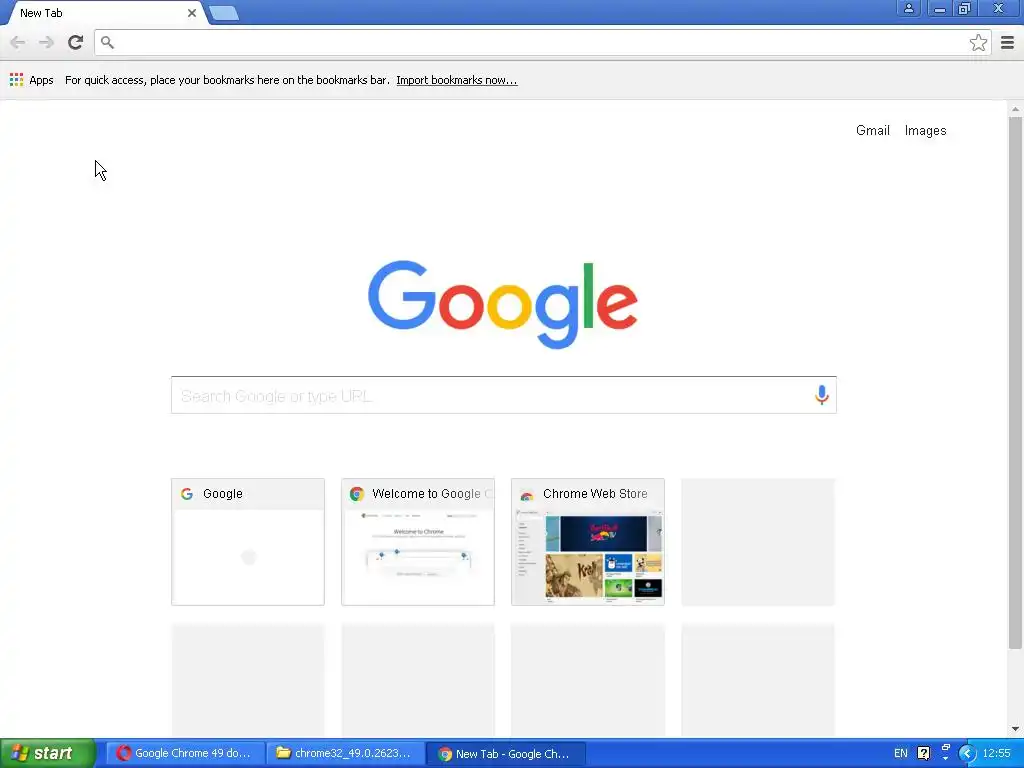Click Import bookmarks now link

pyautogui.click(x=456, y=80)
